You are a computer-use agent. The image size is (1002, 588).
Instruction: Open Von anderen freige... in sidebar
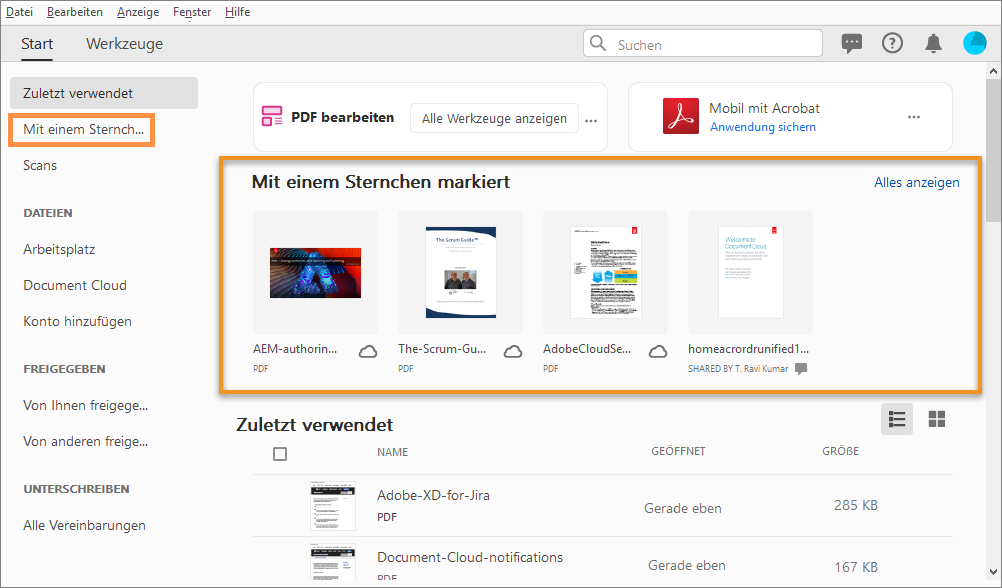tap(86, 441)
